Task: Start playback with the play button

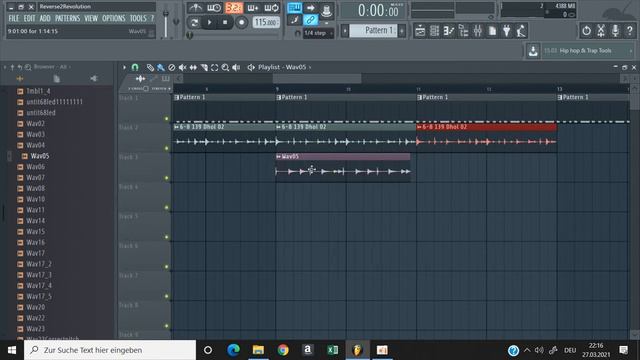Action: pyautogui.click(x=209, y=22)
